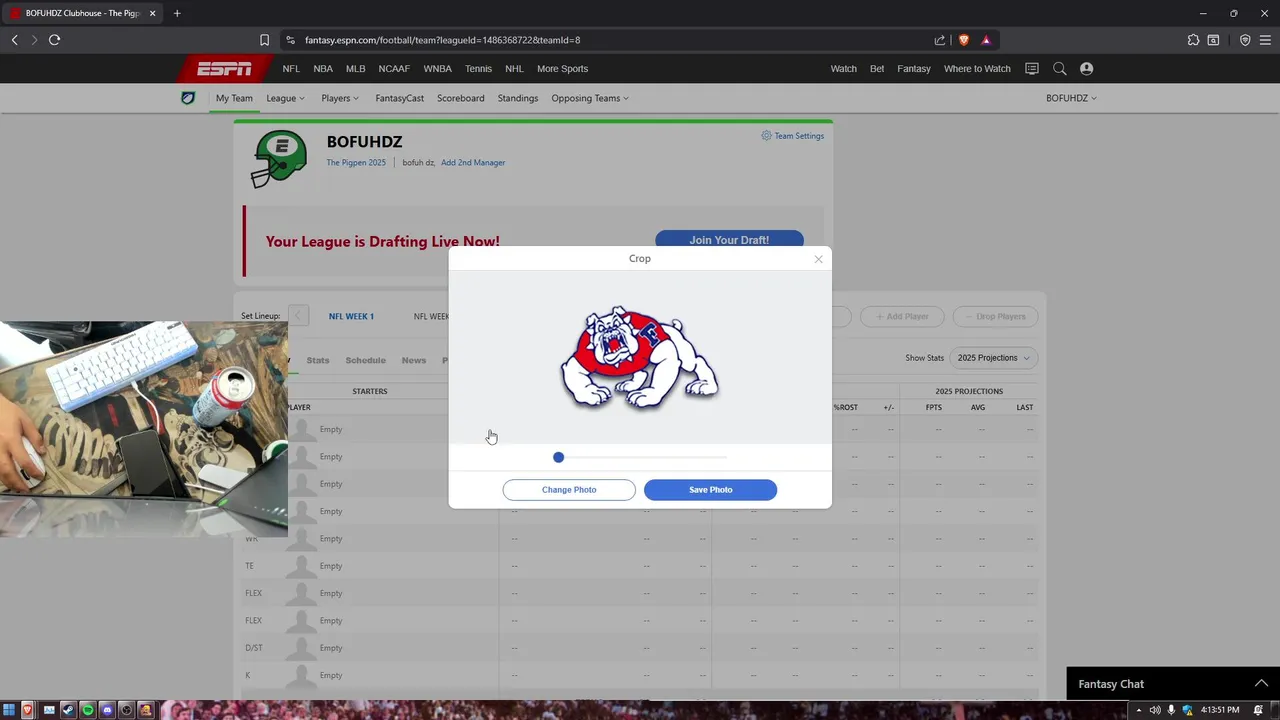Open Steam from the taskbar
1280x720 pixels.
[68, 710]
